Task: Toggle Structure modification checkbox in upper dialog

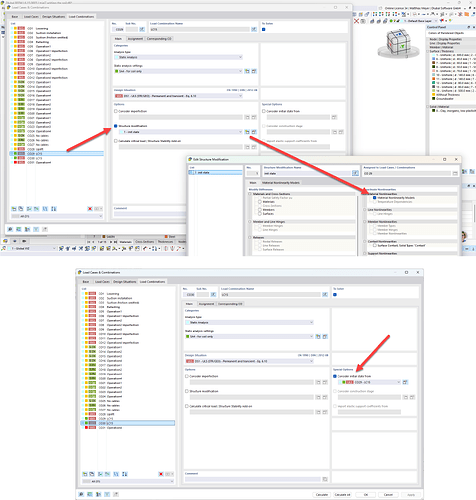Action: 116,126
